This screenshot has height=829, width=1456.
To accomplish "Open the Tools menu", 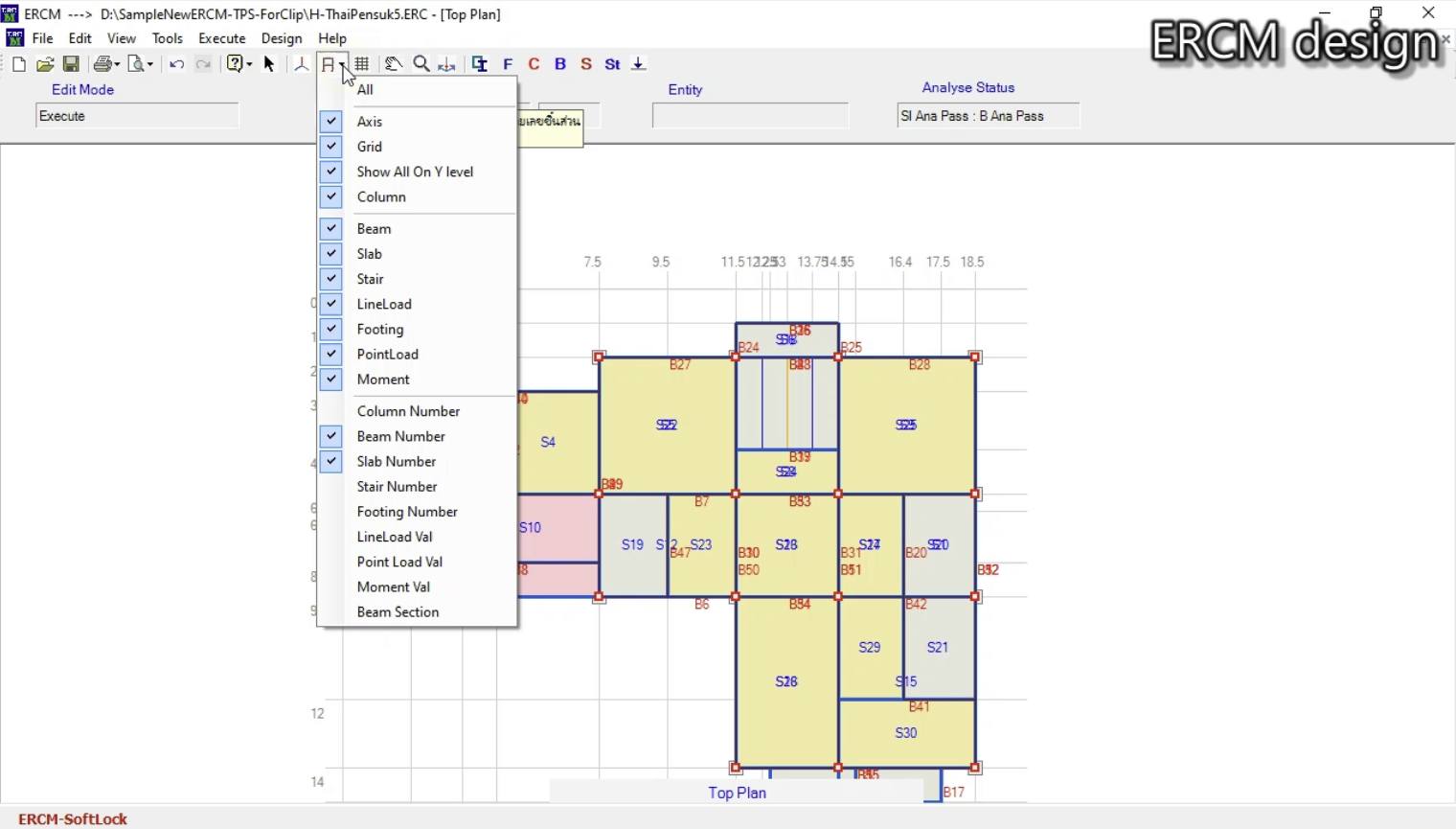I will click(x=168, y=38).
